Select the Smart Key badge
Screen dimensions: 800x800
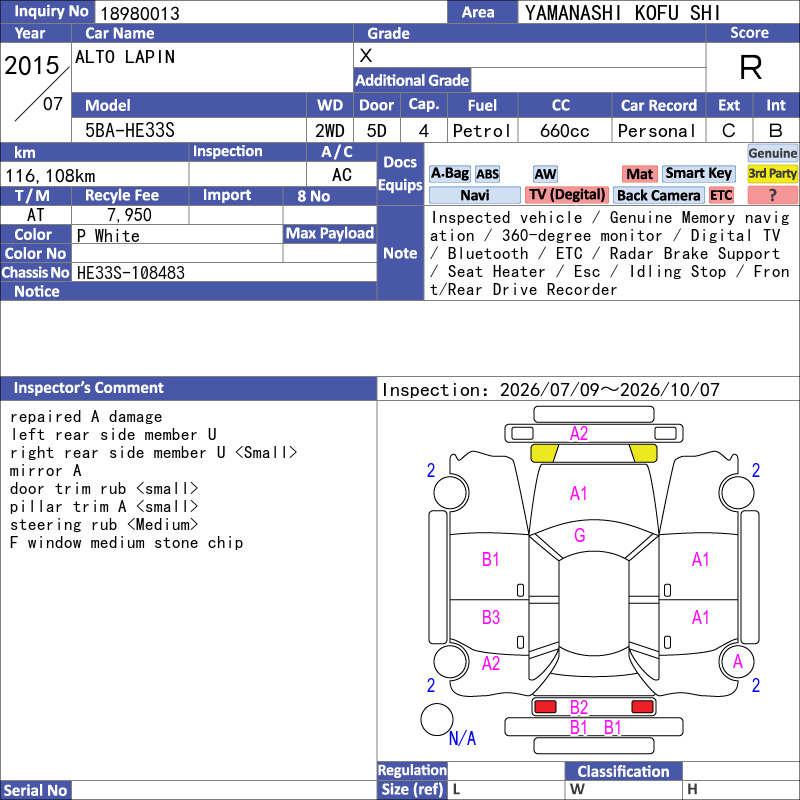(699, 174)
